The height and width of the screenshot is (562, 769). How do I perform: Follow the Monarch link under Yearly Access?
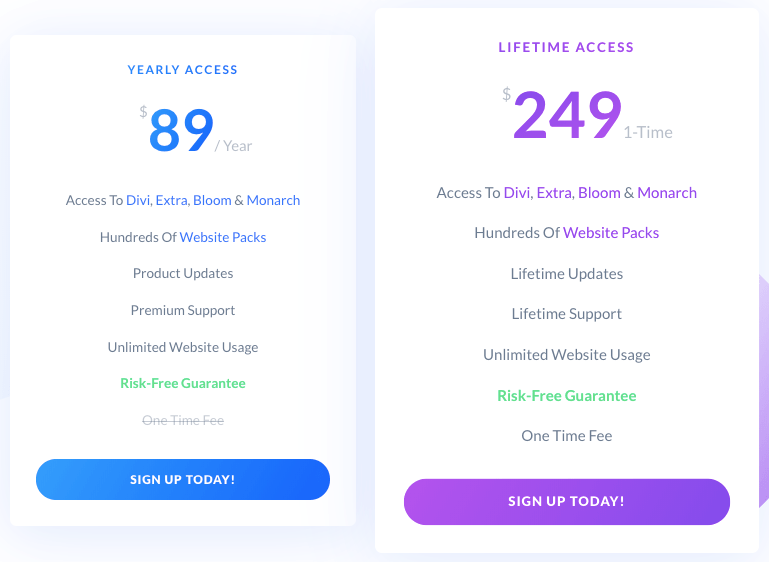tap(273, 200)
